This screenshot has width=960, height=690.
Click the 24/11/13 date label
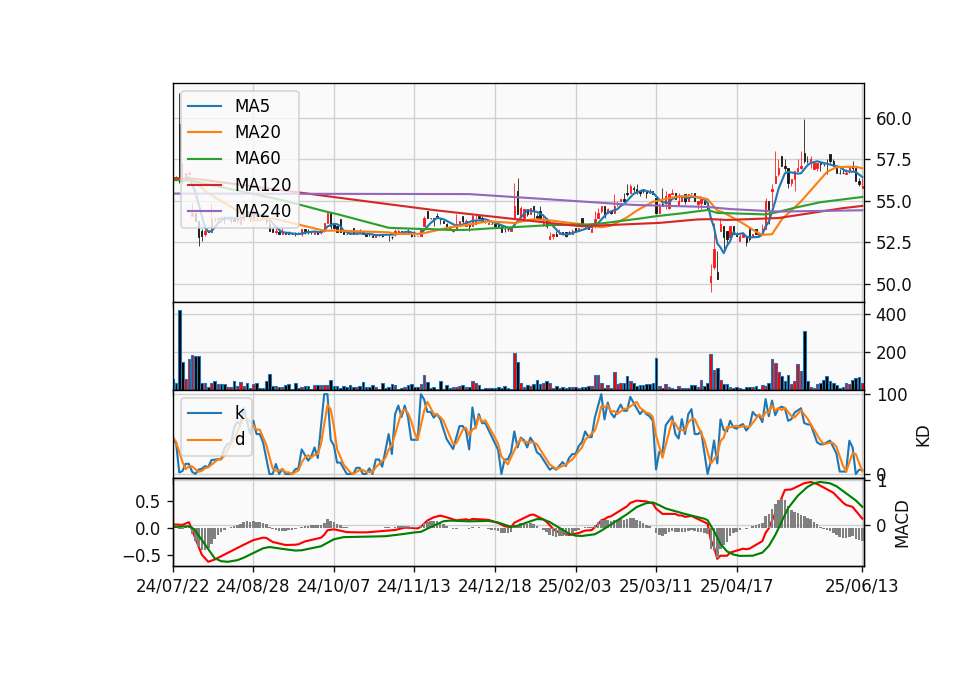click(x=414, y=586)
